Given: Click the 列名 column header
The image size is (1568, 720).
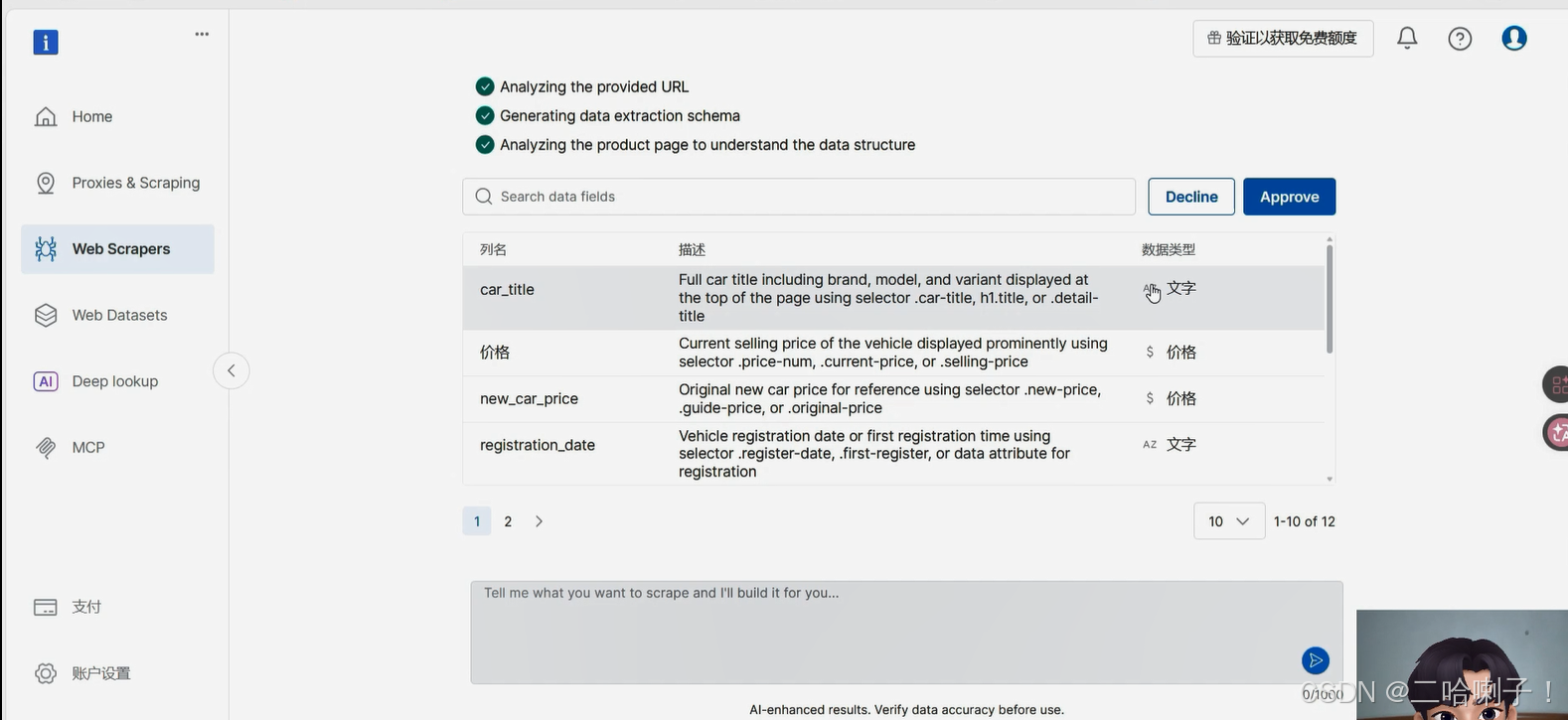Looking at the screenshot, I should 493,250.
